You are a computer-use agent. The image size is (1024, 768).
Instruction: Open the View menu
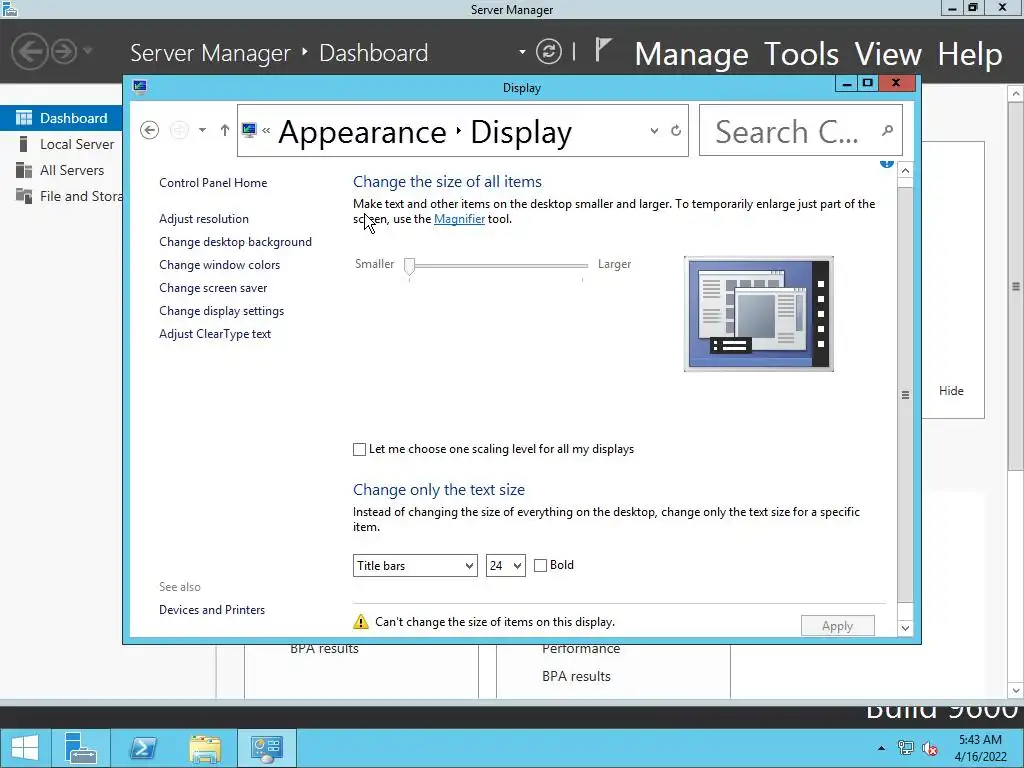(x=888, y=54)
